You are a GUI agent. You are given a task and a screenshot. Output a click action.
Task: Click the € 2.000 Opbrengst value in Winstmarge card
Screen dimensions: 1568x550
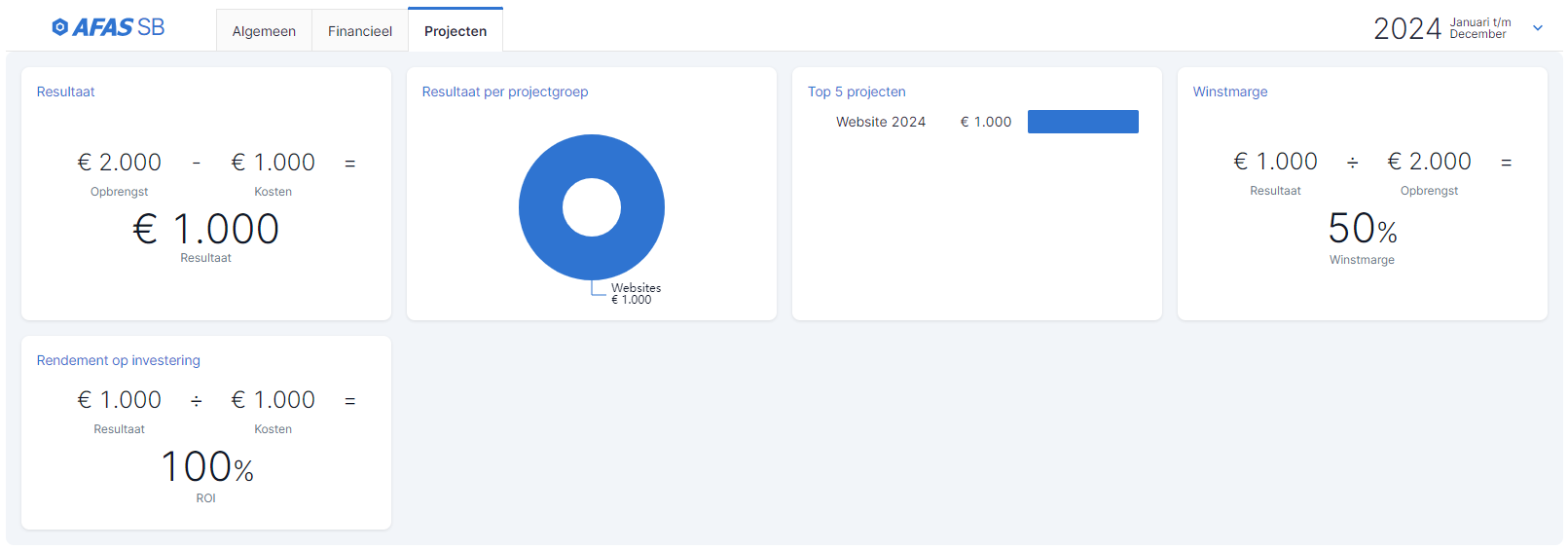coord(1430,161)
